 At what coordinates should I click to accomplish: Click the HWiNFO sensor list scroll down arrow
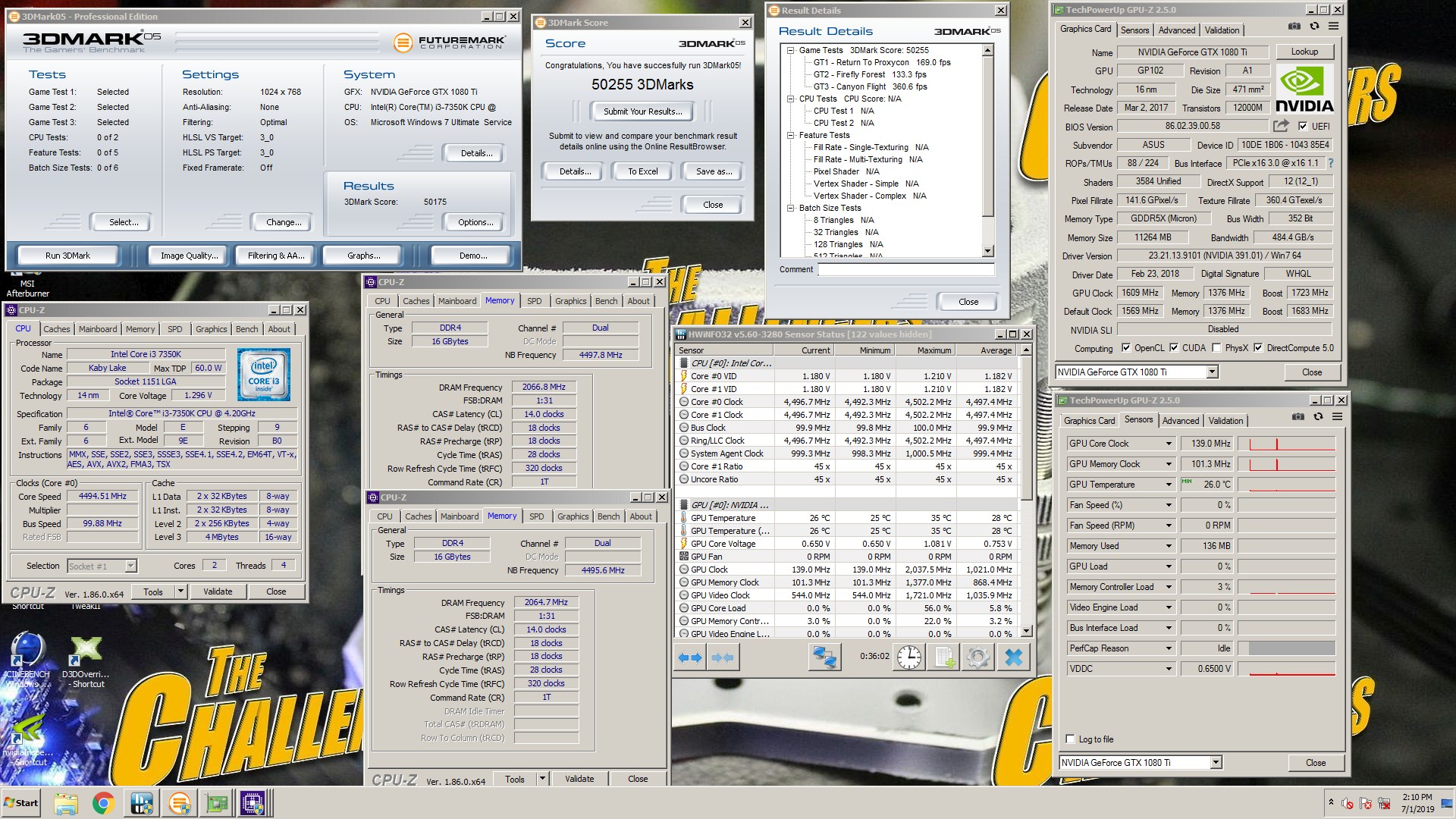[1026, 631]
